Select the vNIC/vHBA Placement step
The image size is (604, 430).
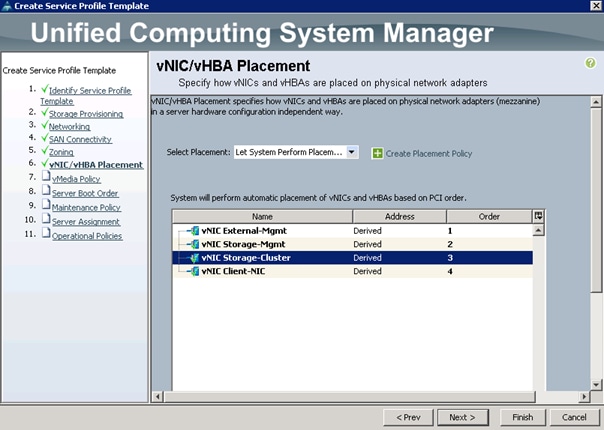pos(96,165)
